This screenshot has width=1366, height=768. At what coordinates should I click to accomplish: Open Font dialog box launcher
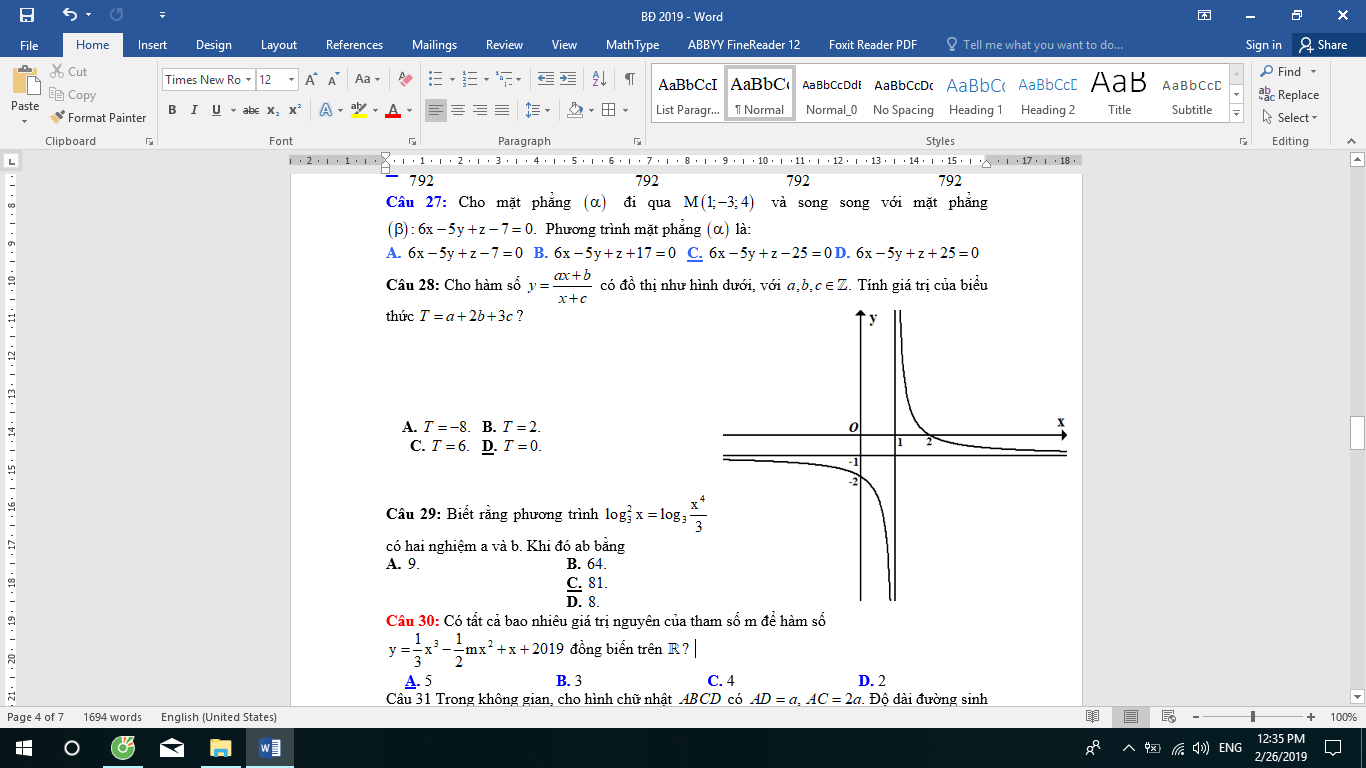[x=411, y=141]
